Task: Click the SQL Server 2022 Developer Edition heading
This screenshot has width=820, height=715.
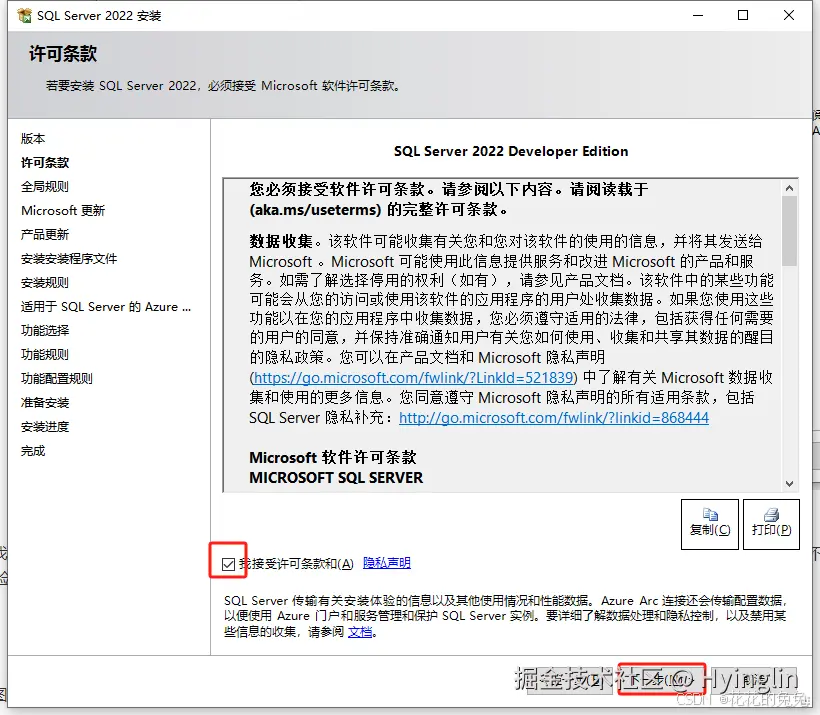Action: [x=511, y=151]
